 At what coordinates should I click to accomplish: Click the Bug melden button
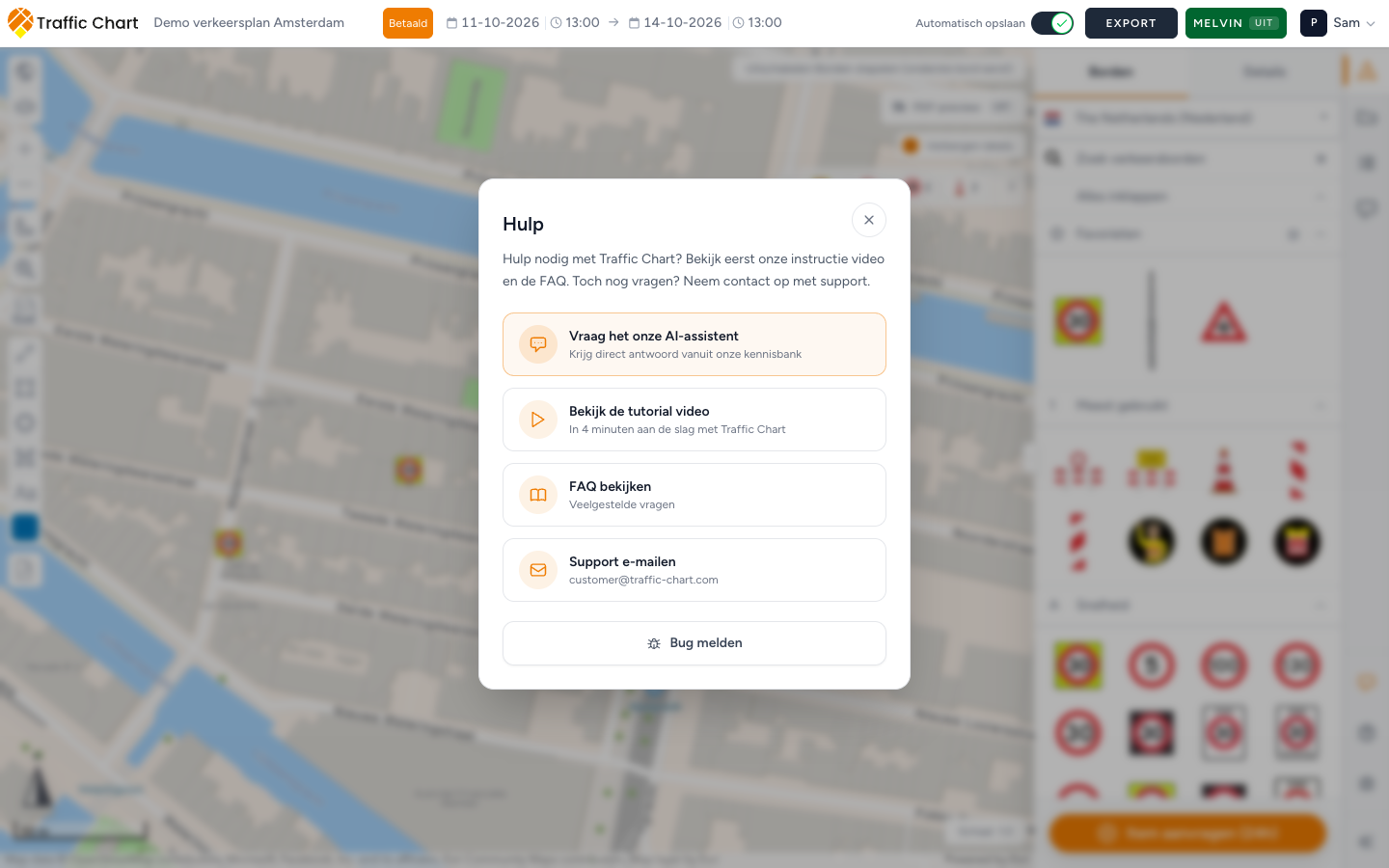694,643
